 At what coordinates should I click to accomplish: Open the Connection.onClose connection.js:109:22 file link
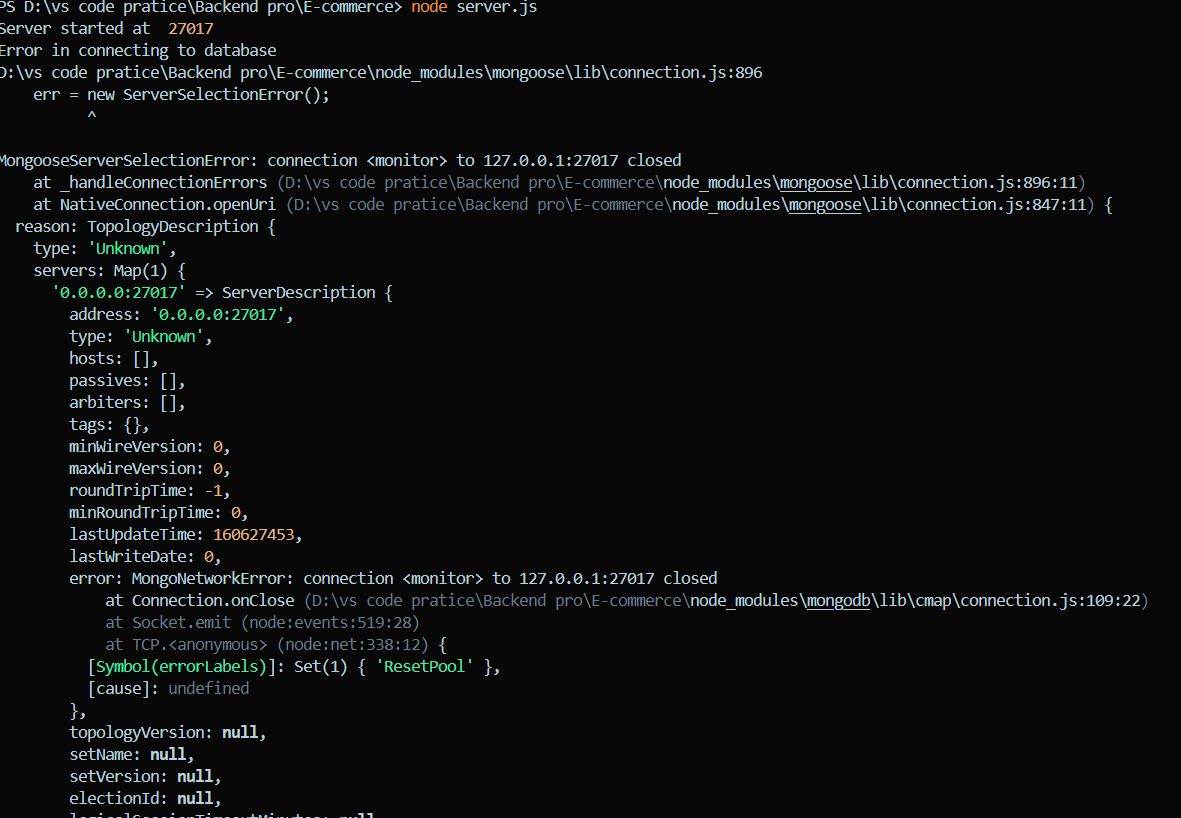pyautogui.click(x=725, y=601)
